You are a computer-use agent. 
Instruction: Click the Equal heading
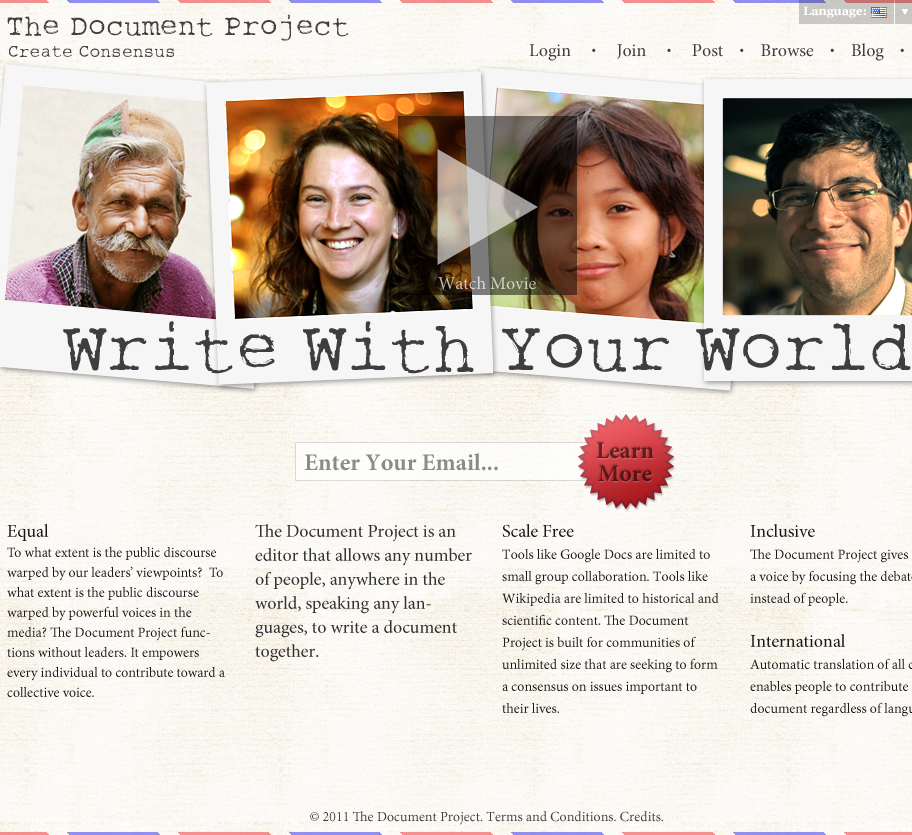pos(28,531)
